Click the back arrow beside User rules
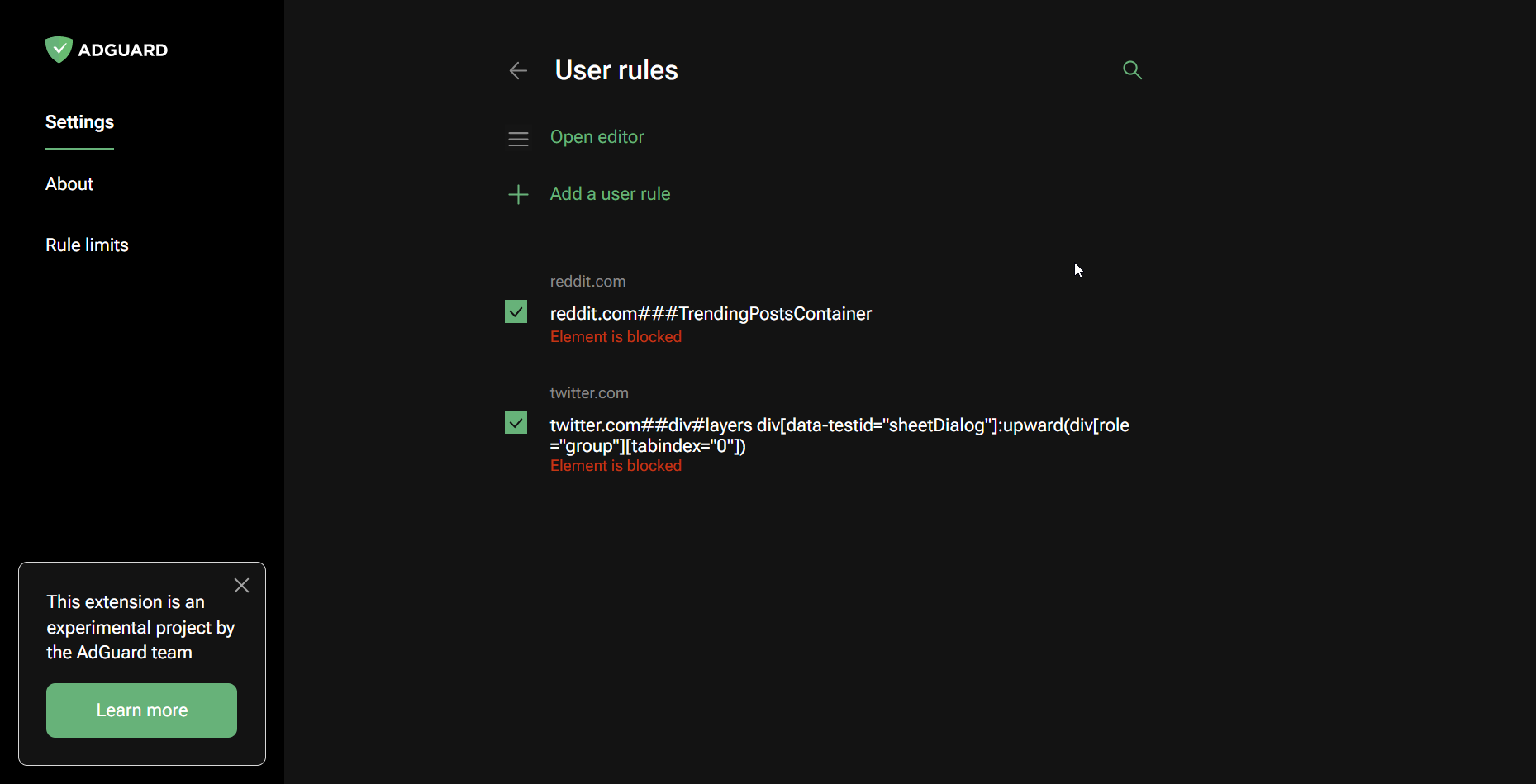Screen dimensions: 1536x784 [518, 71]
